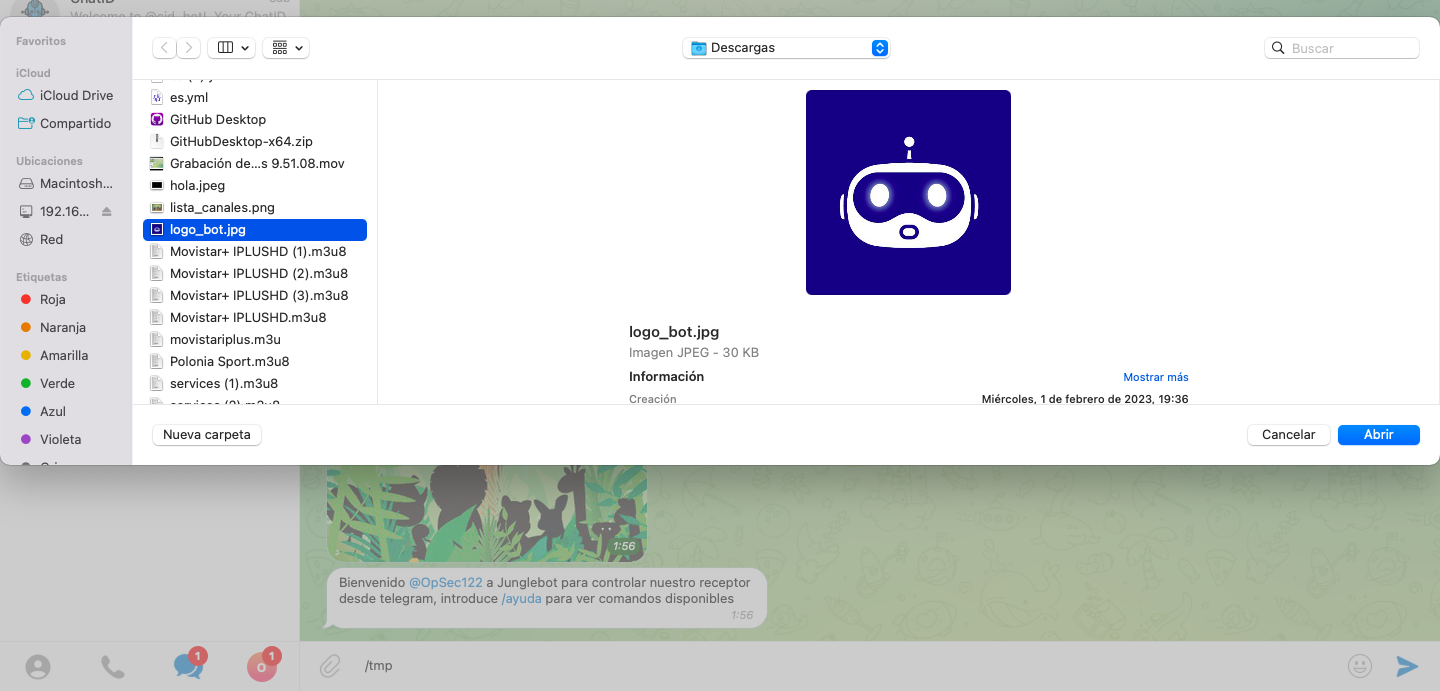Click the paperclip attach icon
This screenshot has height=691, width=1440.
point(330,666)
